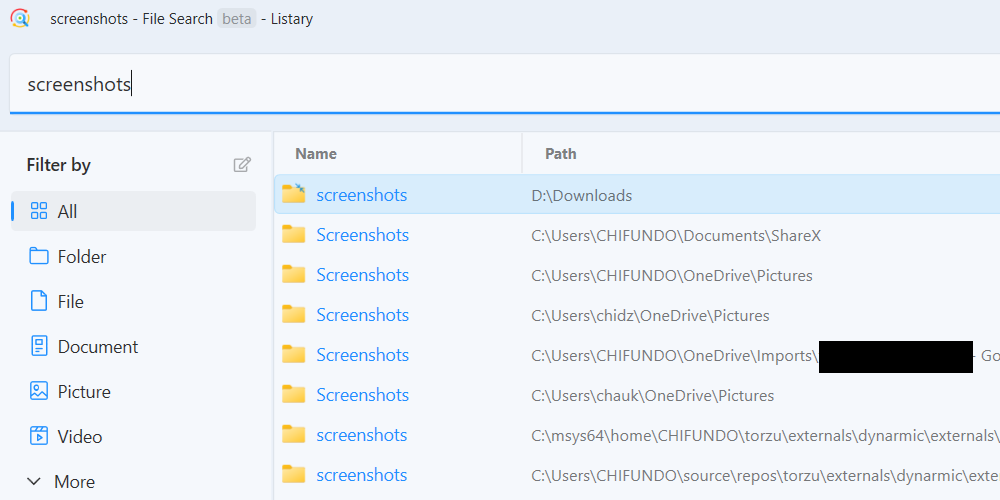Click folder icon for source\repos torzu result

[x=293, y=475]
